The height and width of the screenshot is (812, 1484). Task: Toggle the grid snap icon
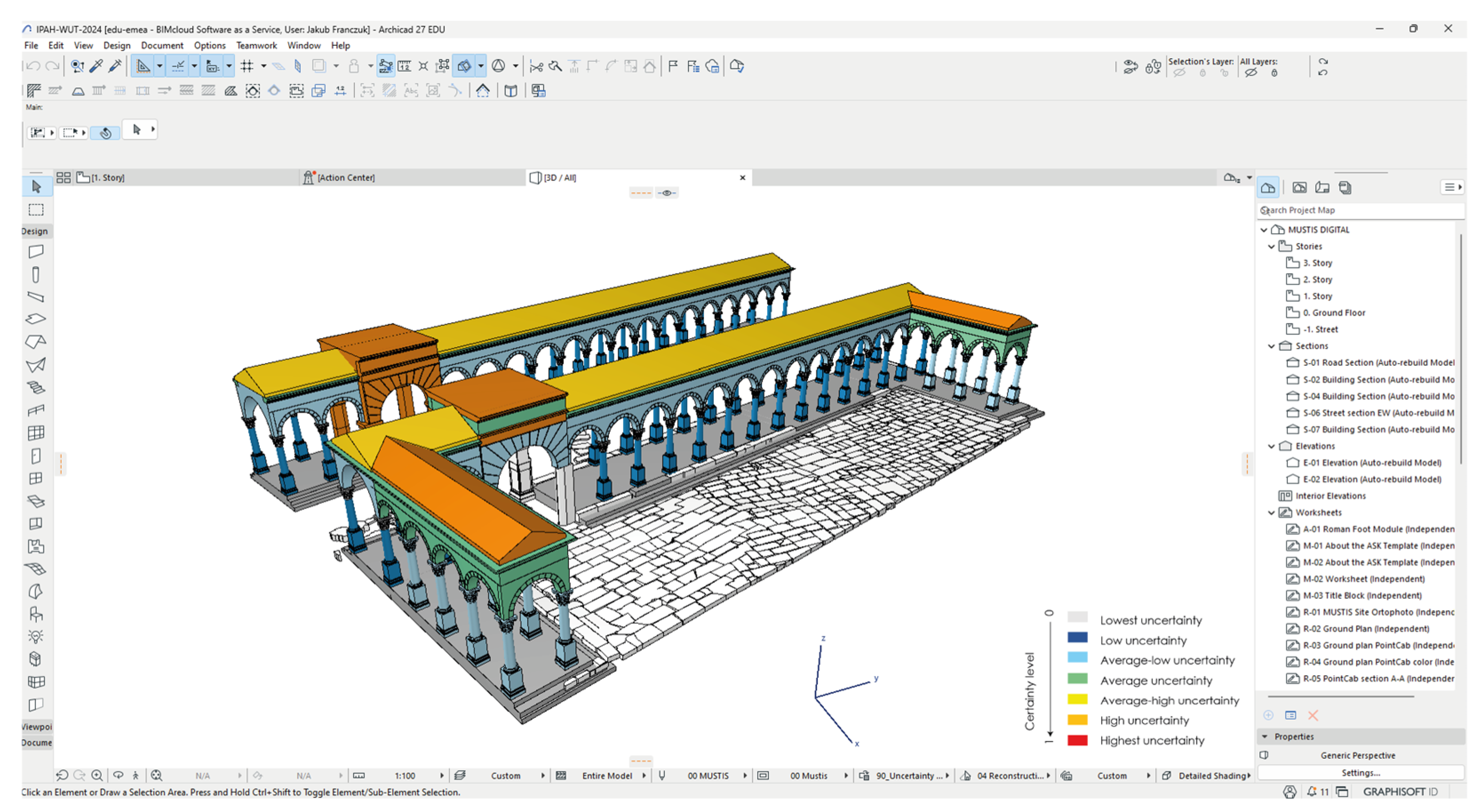(x=247, y=66)
